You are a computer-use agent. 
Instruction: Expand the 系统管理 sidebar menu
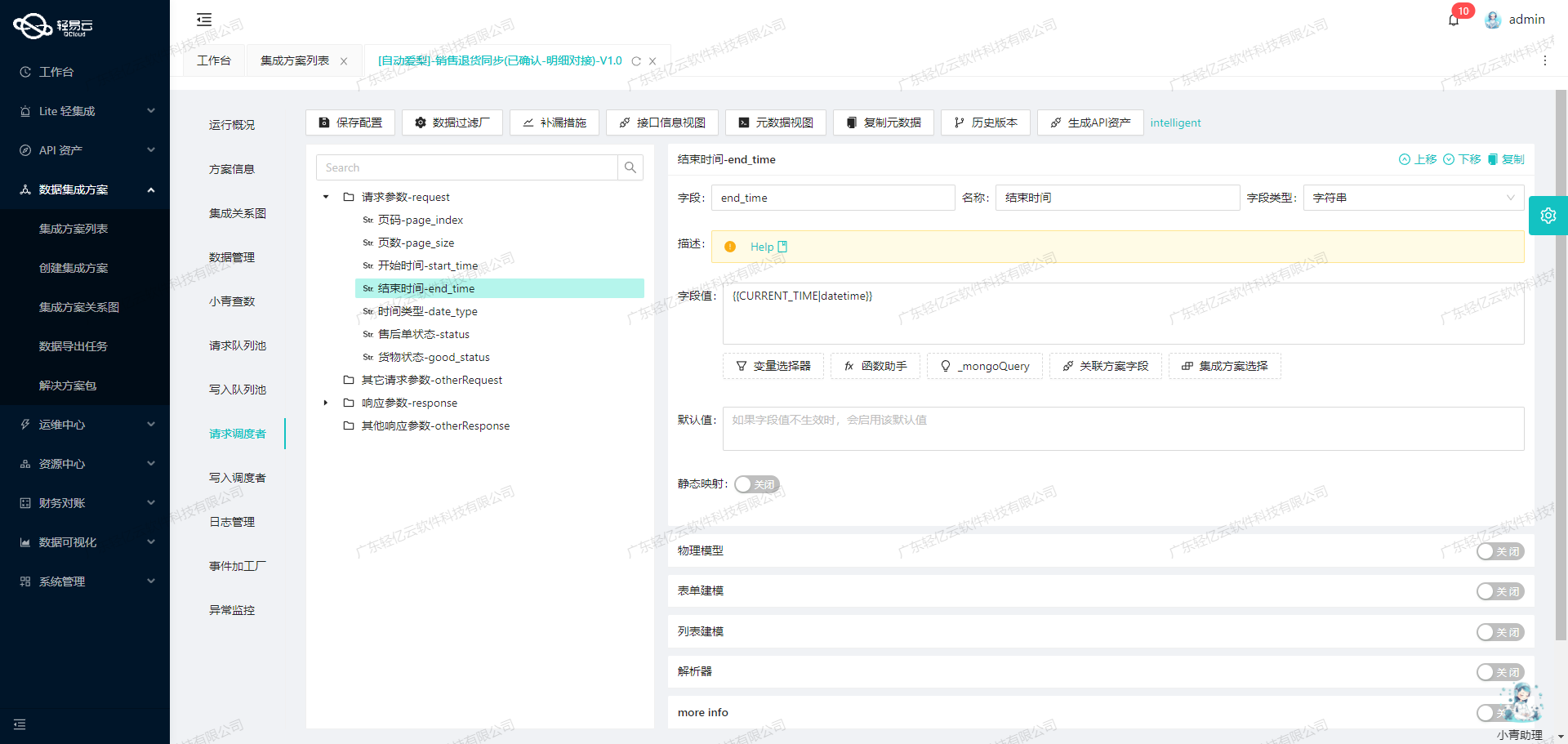point(85,581)
